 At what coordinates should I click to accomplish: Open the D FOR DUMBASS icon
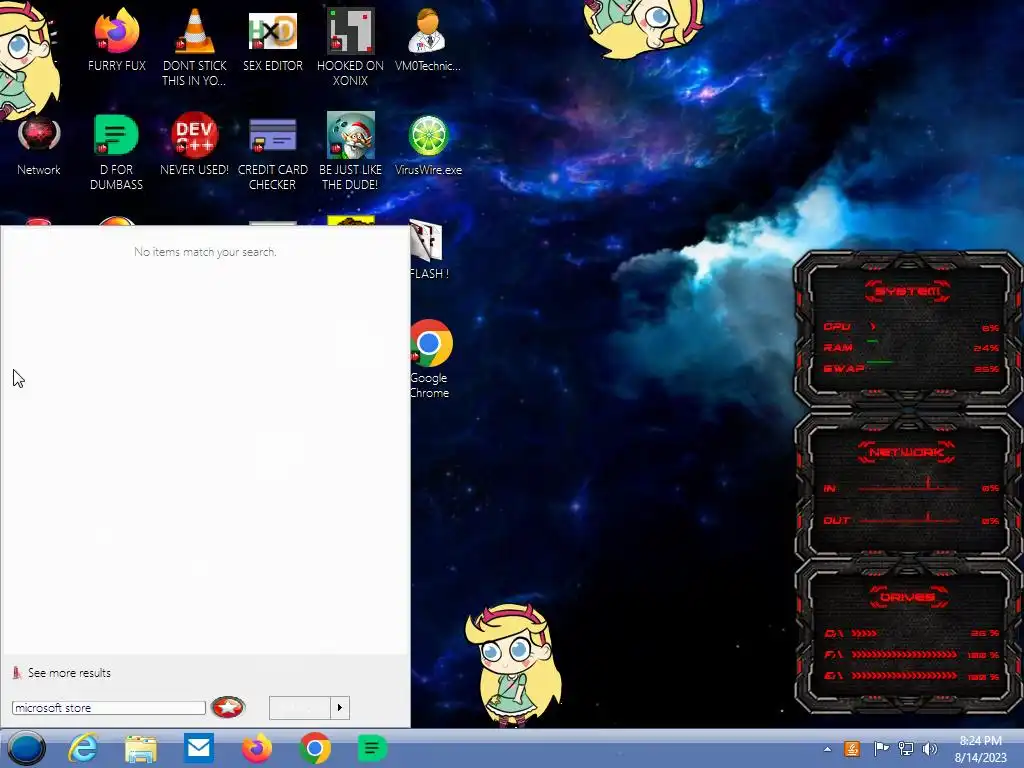click(116, 152)
